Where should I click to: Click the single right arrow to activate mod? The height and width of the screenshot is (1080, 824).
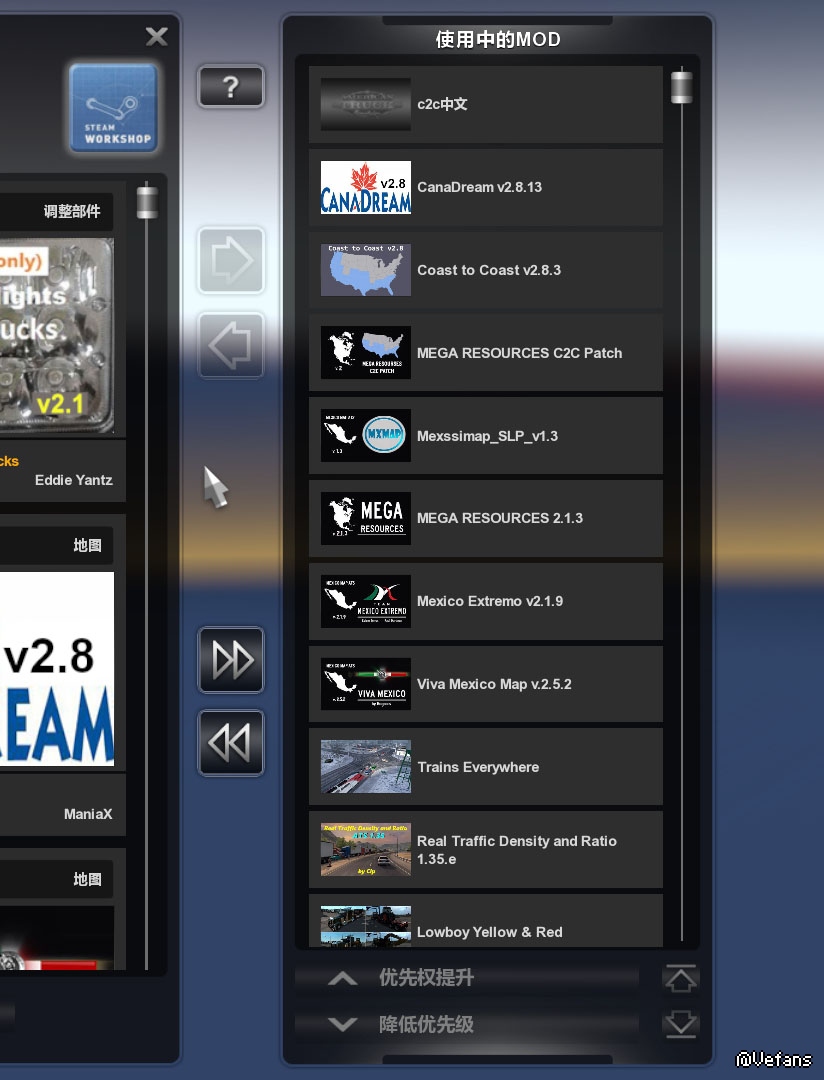click(231, 260)
